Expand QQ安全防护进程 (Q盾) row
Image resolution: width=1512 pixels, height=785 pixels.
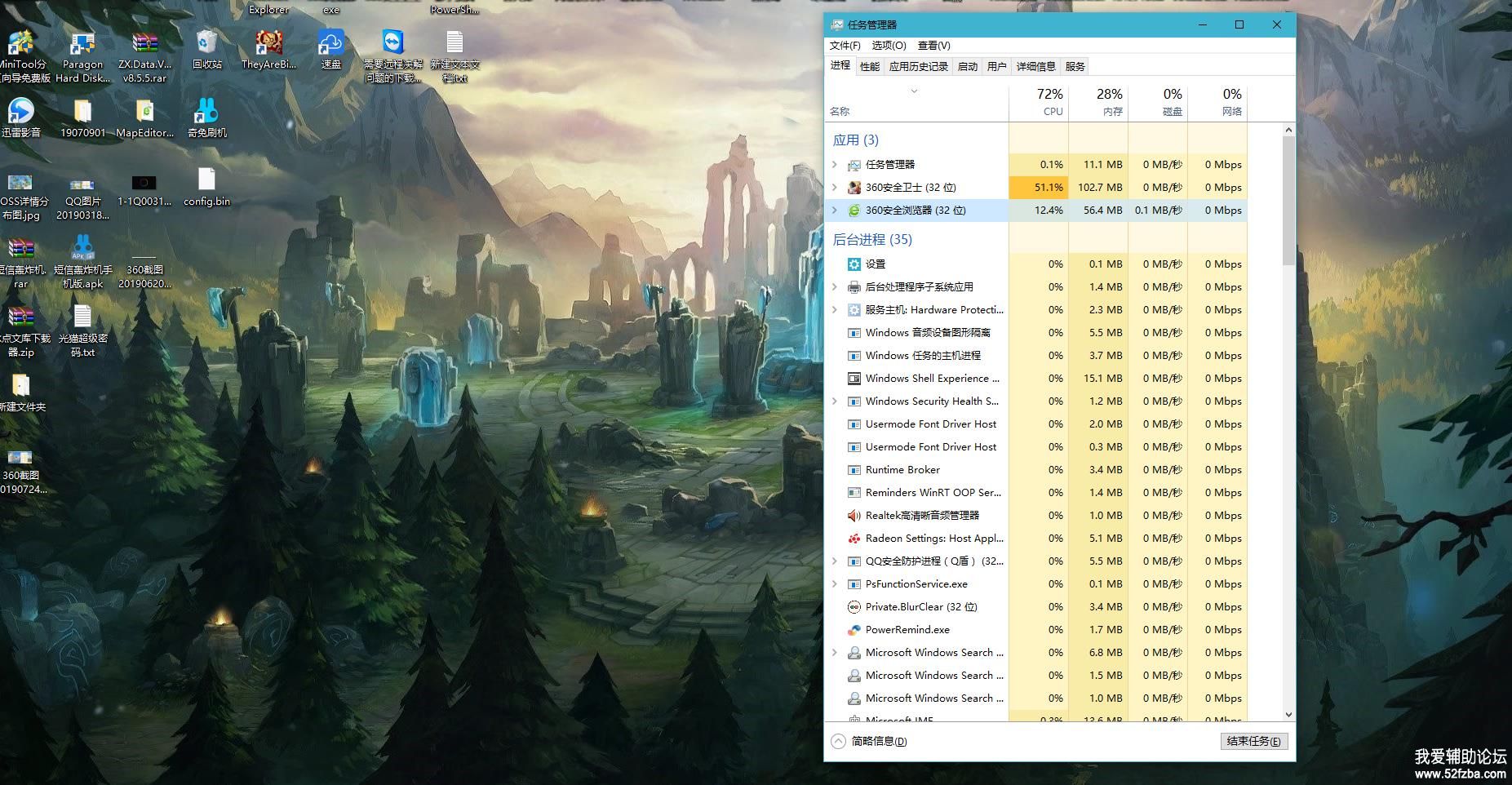pos(834,561)
